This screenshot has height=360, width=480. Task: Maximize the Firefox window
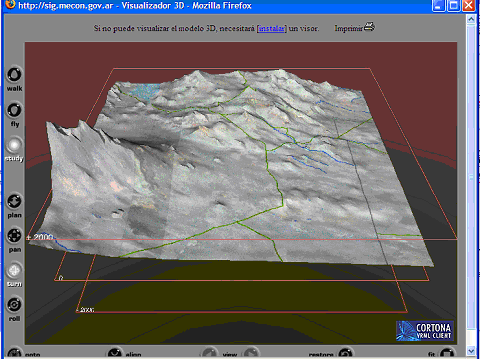(454, 6)
